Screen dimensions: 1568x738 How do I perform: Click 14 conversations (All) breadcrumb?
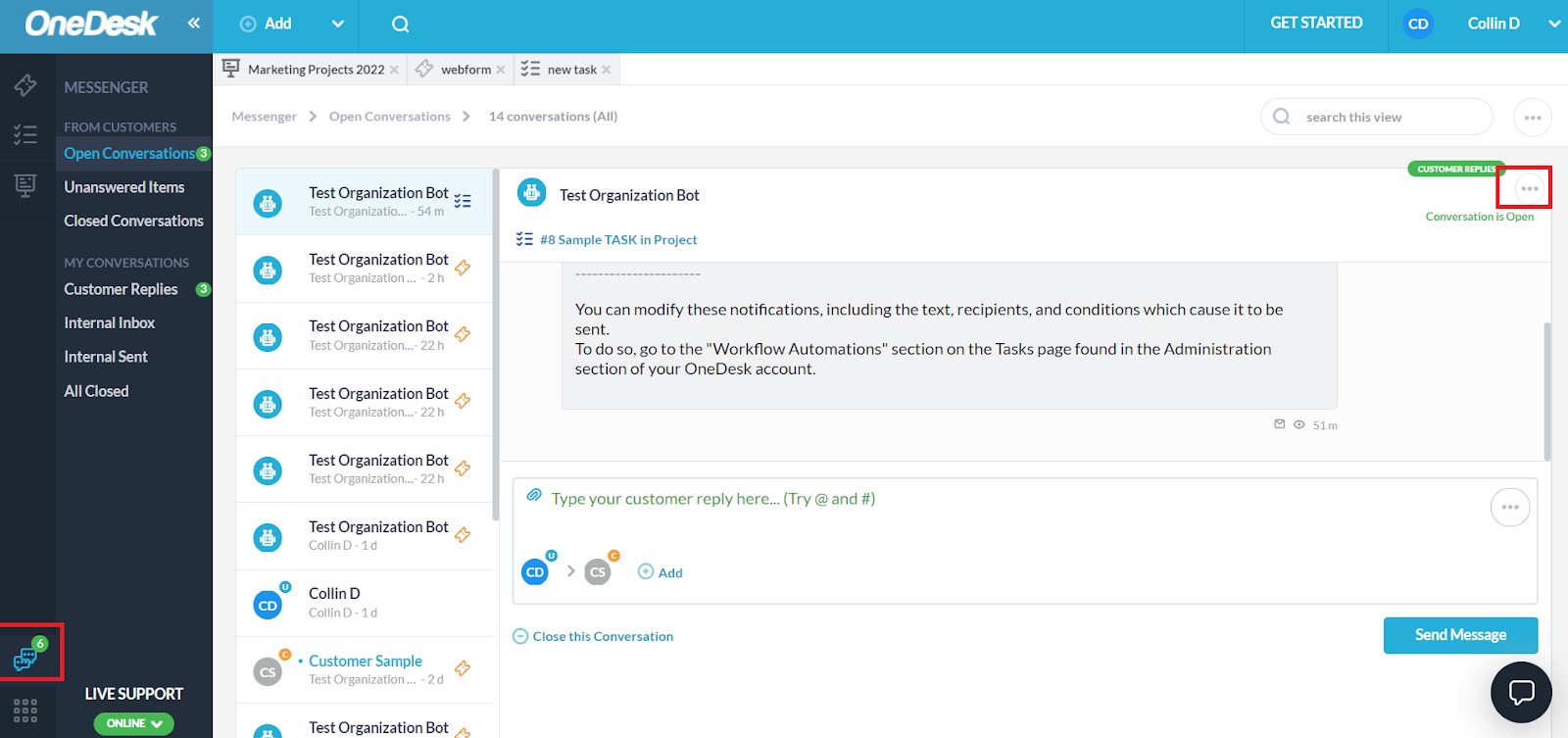(x=553, y=117)
